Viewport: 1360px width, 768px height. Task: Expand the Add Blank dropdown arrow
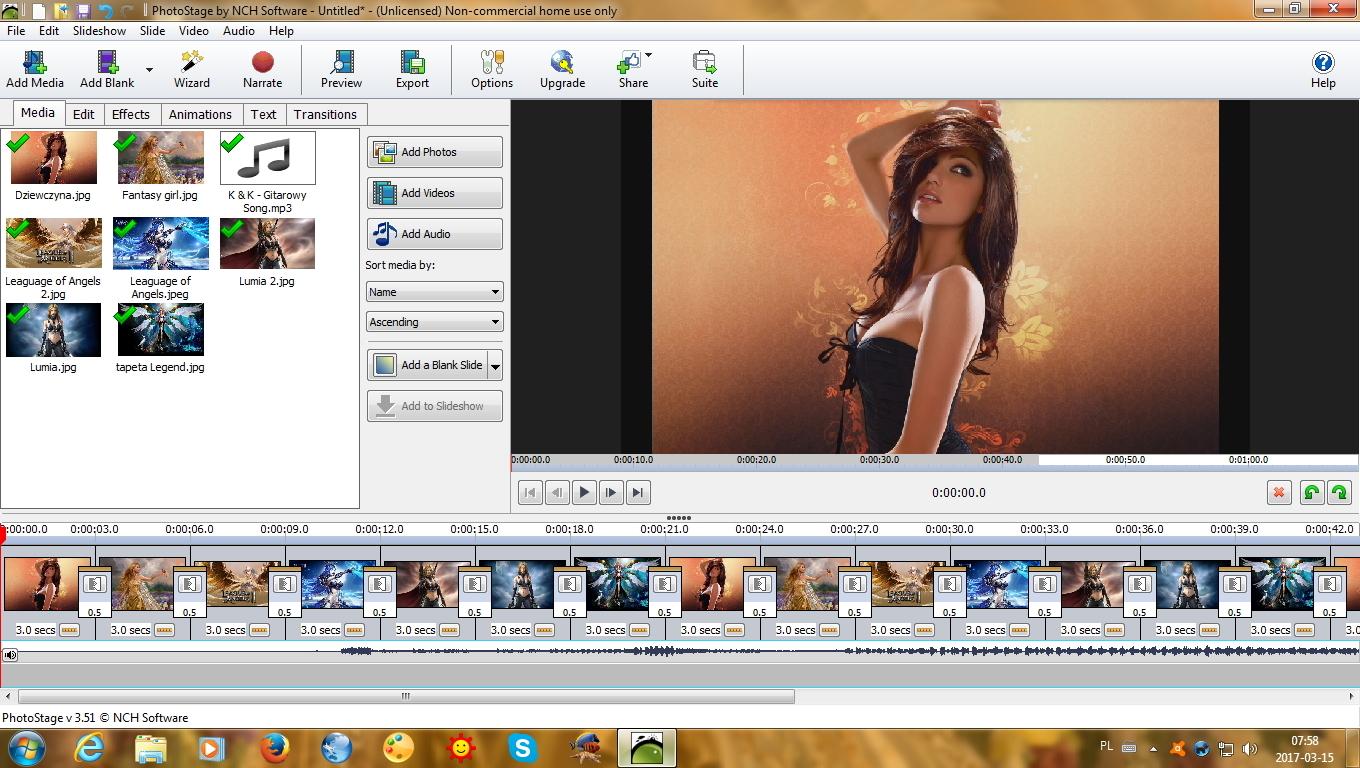(x=149, y=70)
